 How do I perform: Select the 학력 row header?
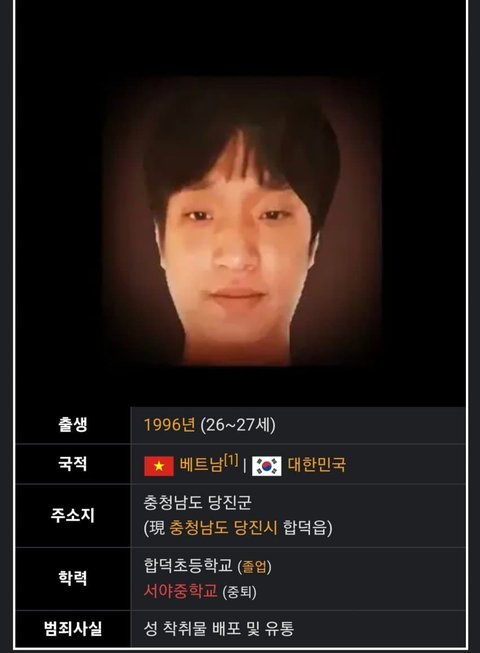coord(73,578)
